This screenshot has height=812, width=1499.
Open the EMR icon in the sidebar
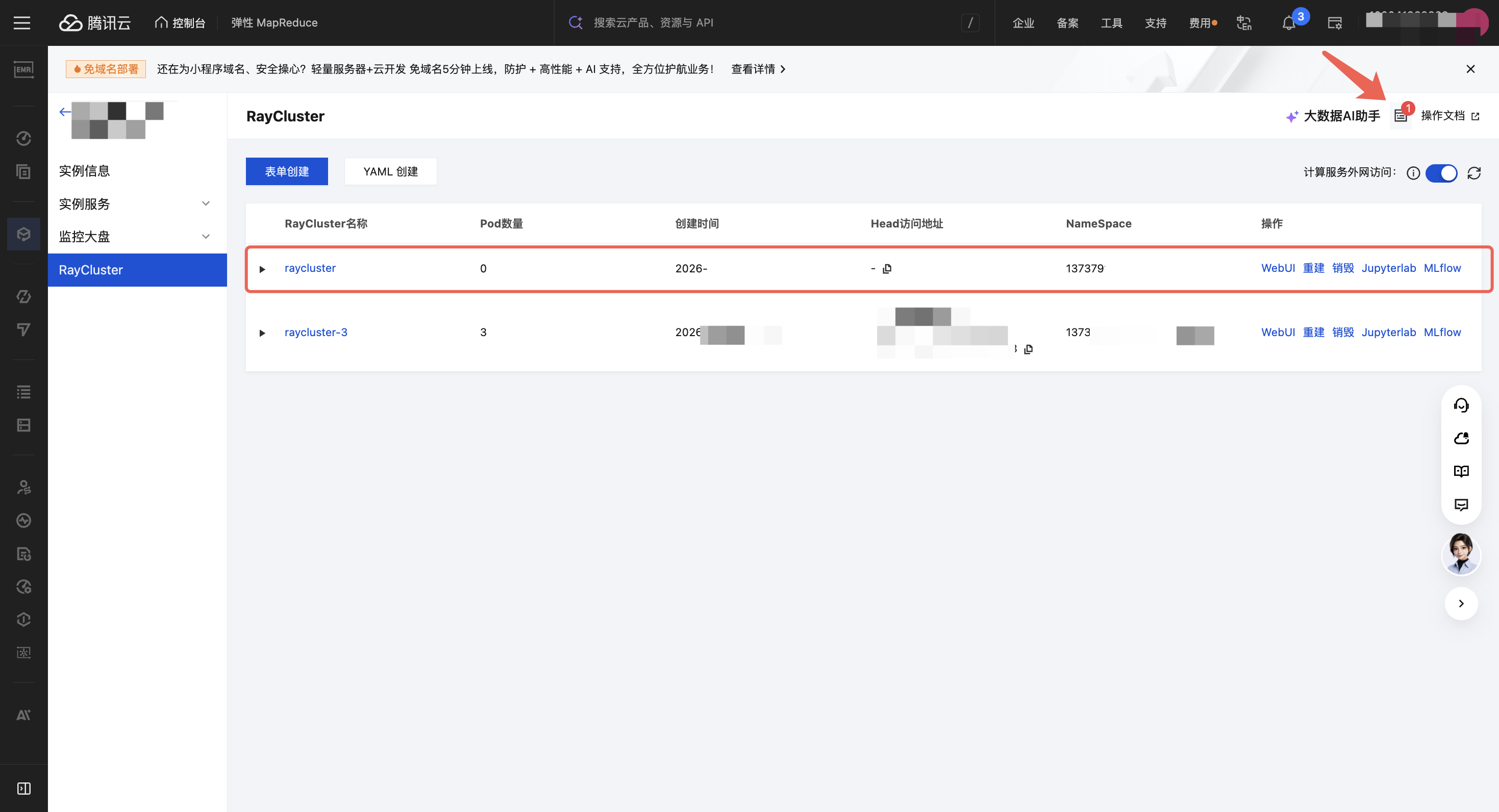[x=24, y=70]
